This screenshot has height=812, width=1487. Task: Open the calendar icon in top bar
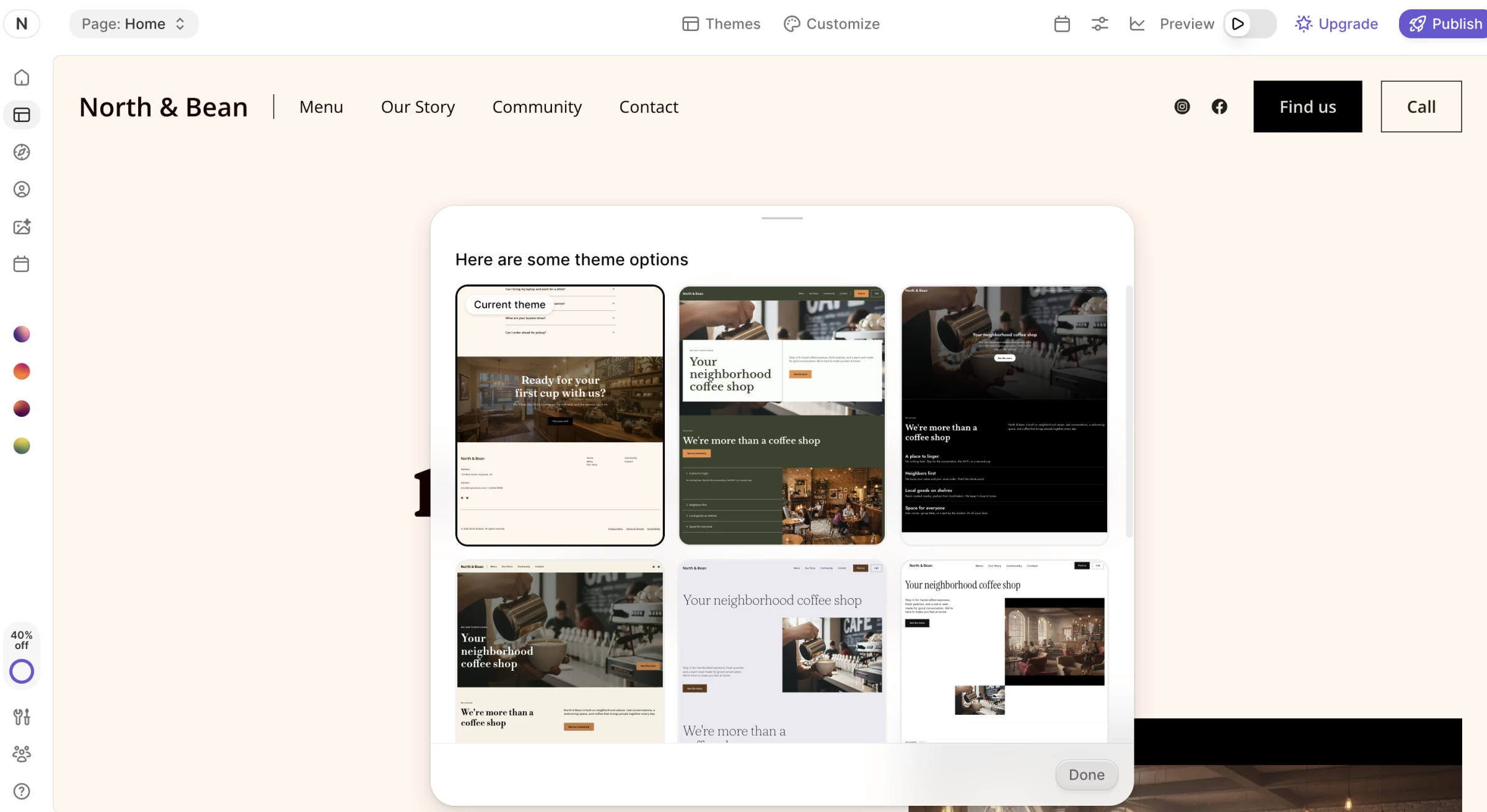pyautogui.click(x=1062, y=24)
